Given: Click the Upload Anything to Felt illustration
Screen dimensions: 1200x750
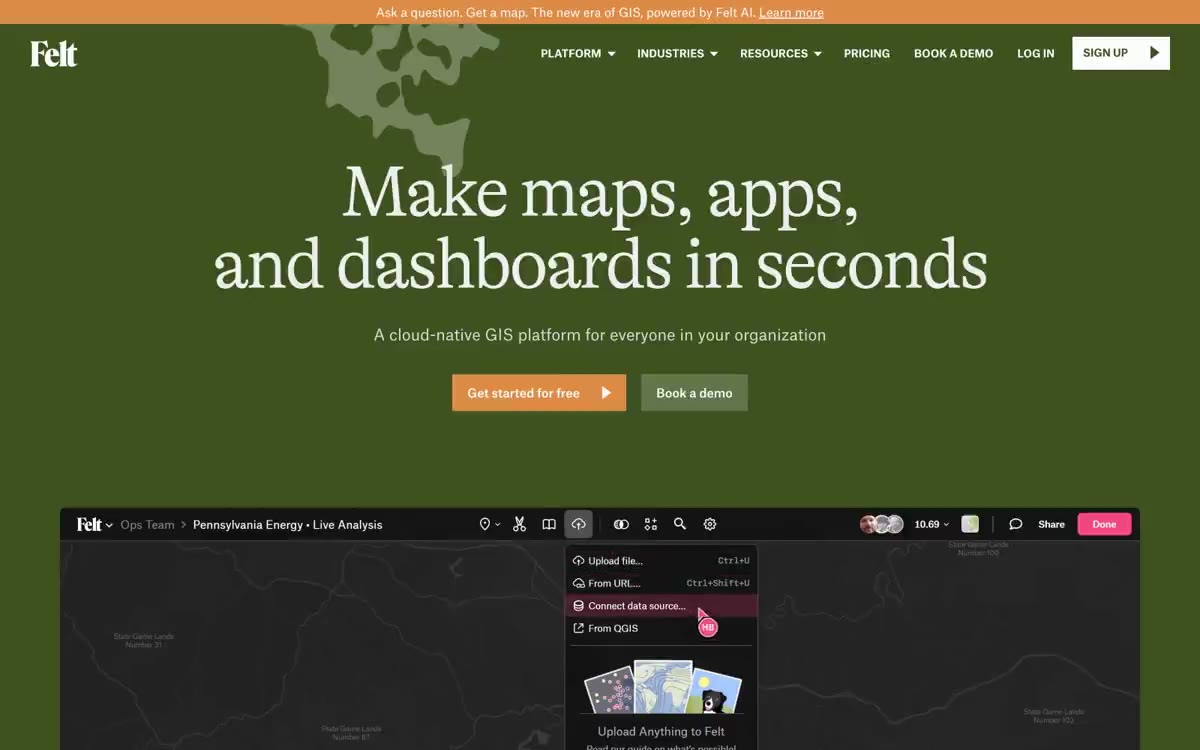Looking at the screenshot, I should click(662, 689).
